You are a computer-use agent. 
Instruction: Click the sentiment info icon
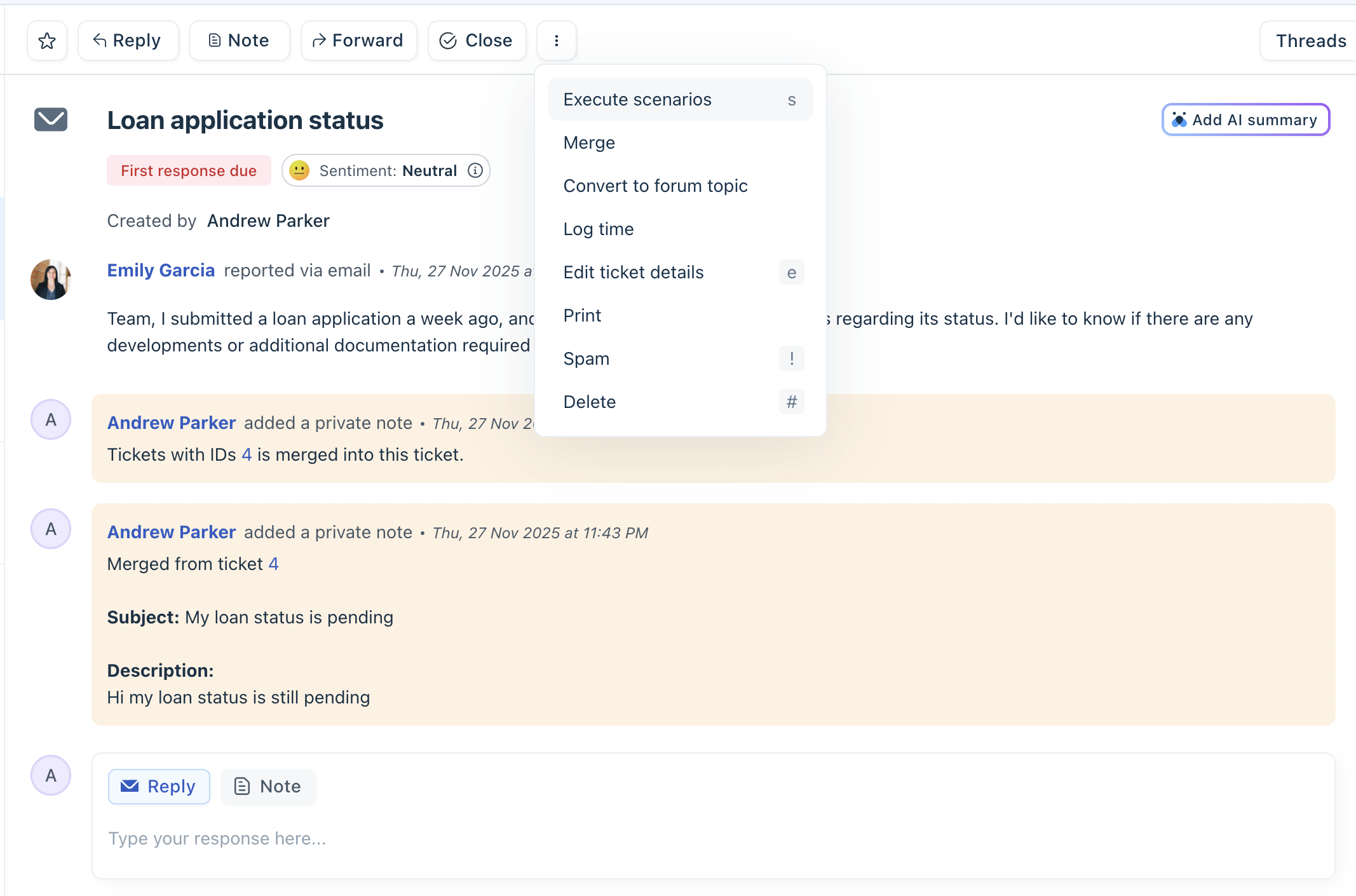coord(475,170)
